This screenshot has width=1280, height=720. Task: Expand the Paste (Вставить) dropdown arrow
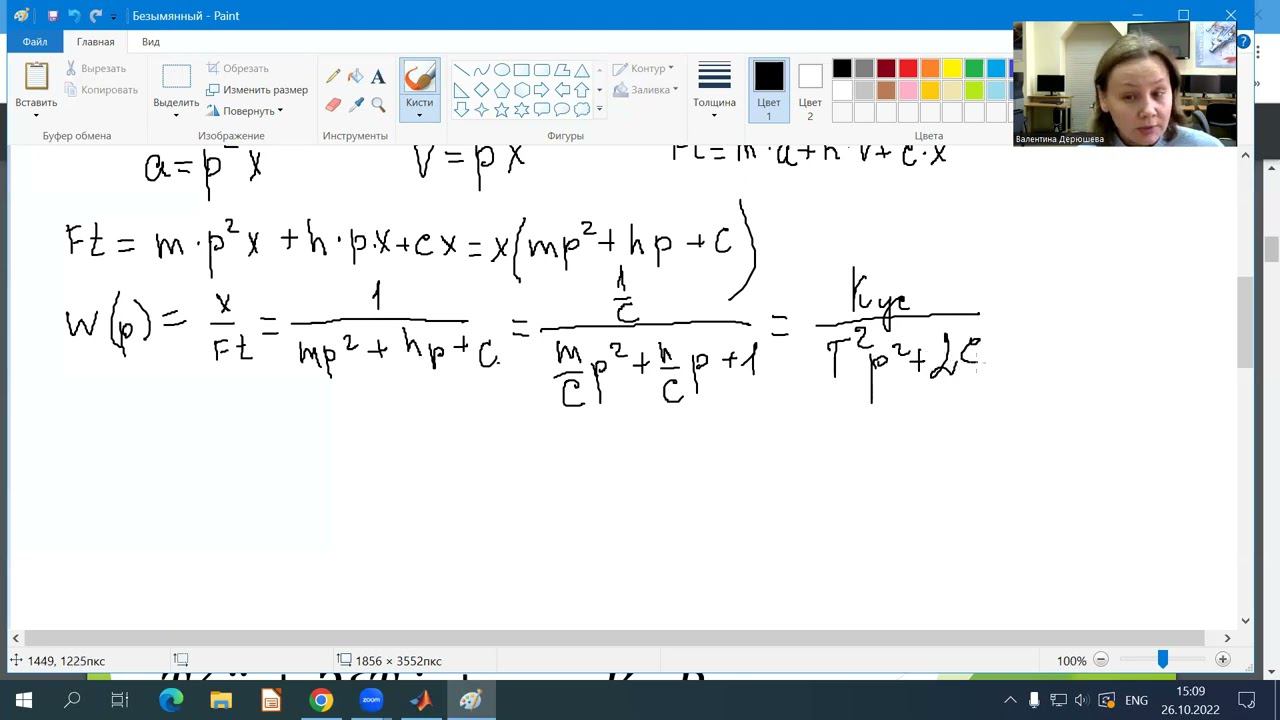point(36,116)
